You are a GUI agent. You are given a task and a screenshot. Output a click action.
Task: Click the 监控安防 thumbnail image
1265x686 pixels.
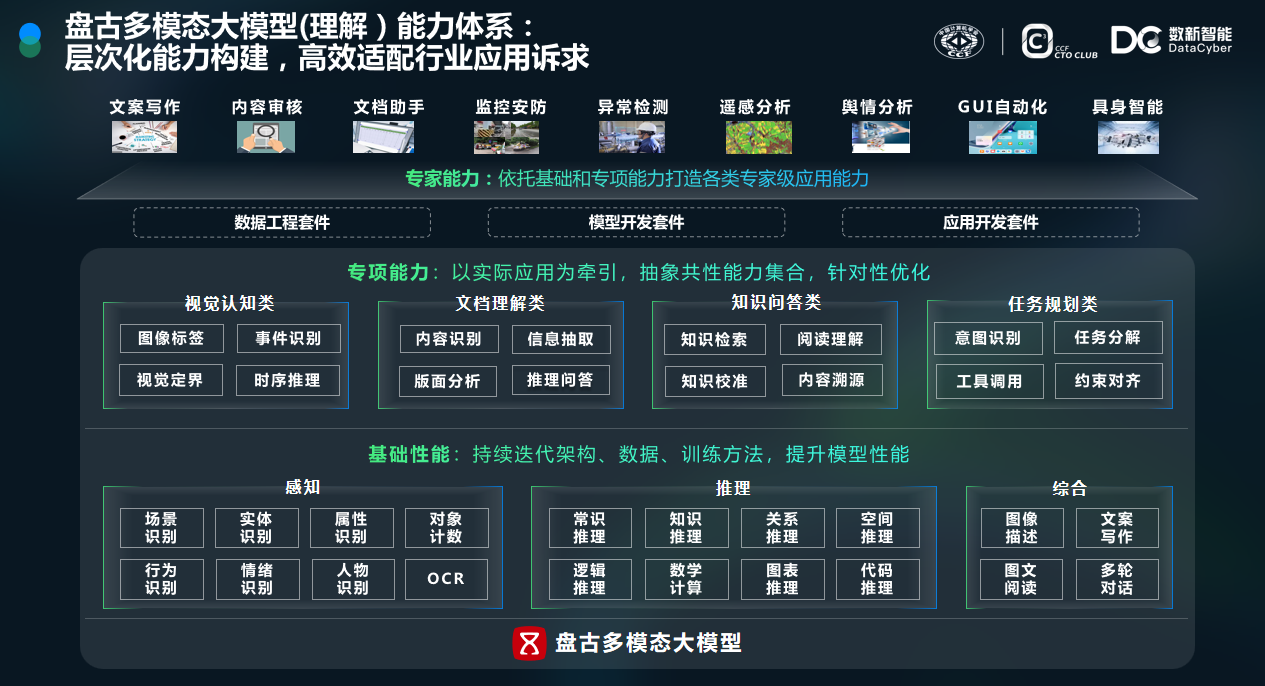507,137
